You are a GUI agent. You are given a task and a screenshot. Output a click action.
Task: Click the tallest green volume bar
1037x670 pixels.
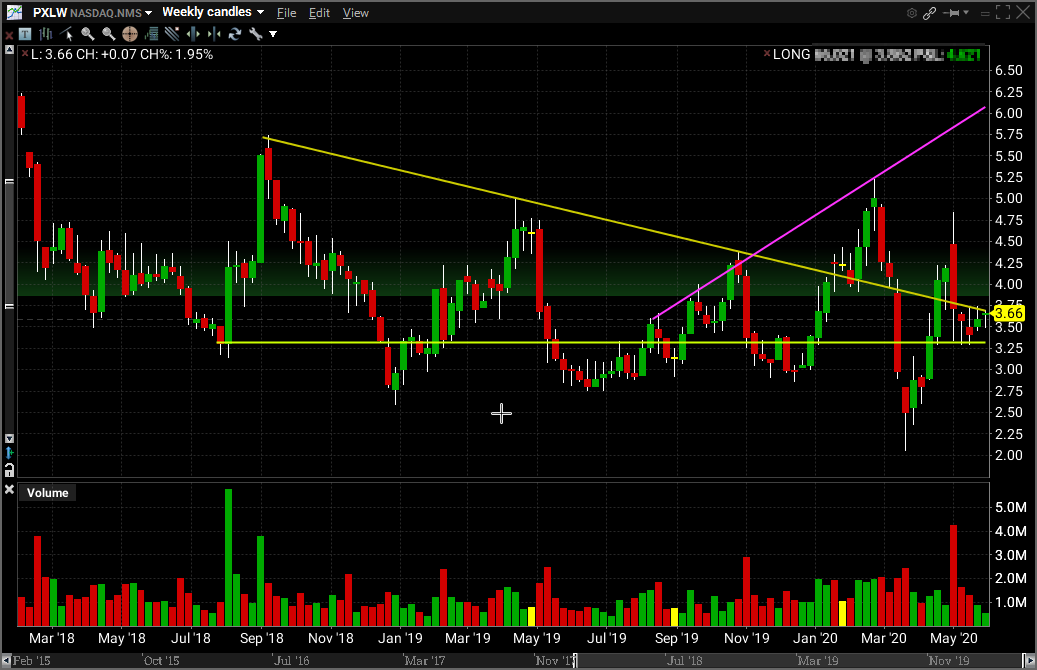(x=228, y=558)
